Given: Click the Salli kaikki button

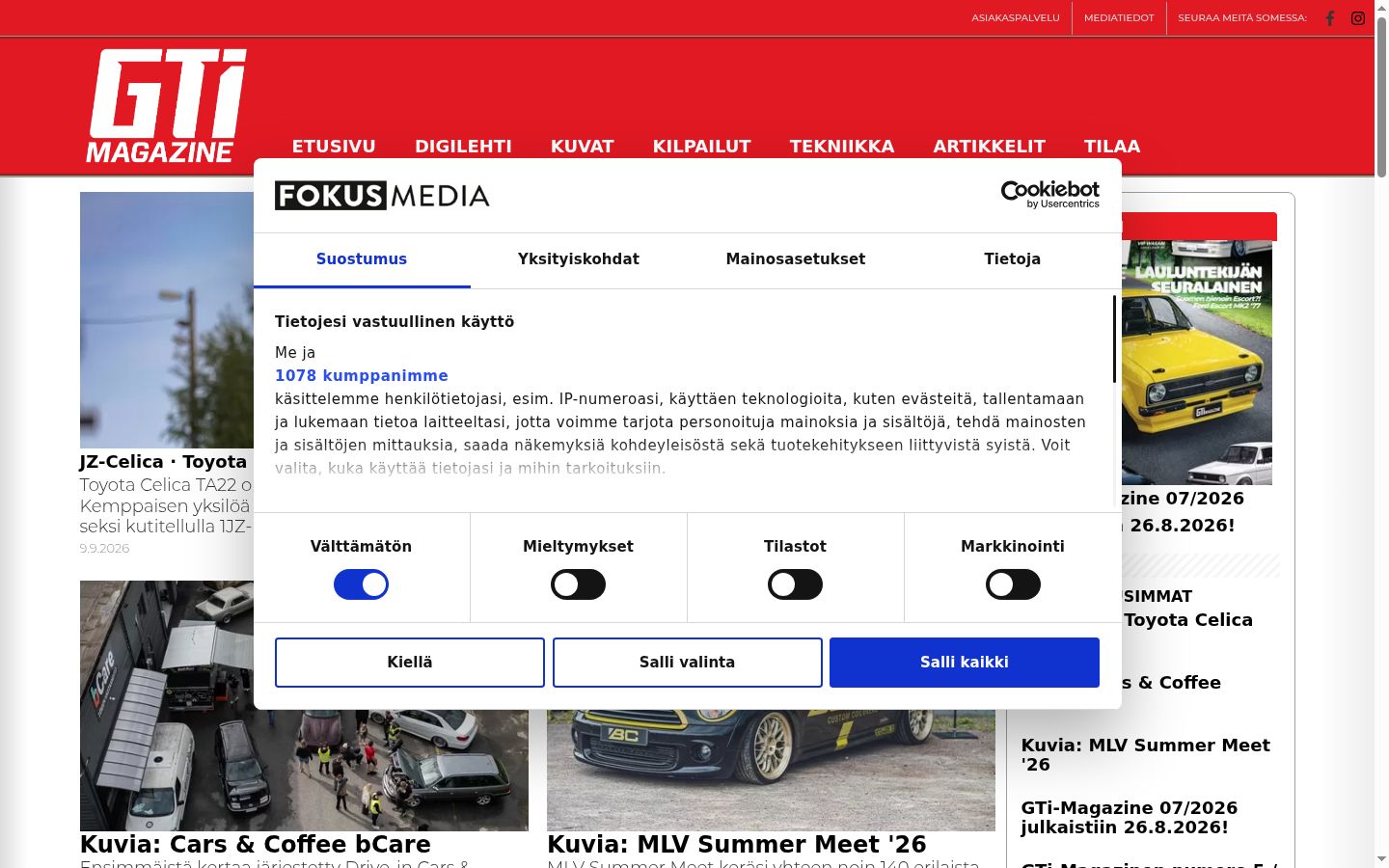Looking at the screenshot, I should (965, 663).
